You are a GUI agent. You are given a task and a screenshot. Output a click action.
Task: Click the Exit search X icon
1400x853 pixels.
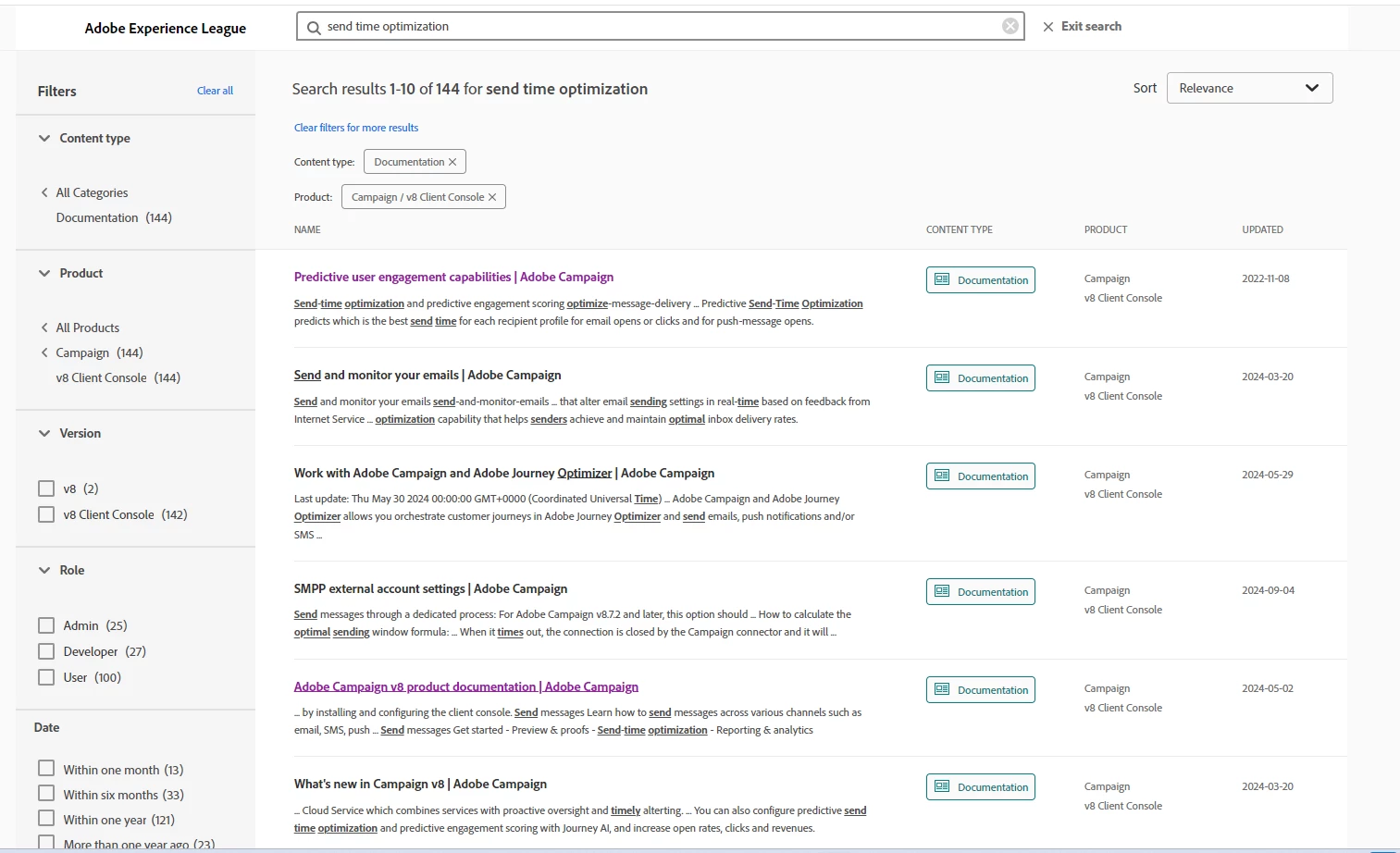point(1048,27)
